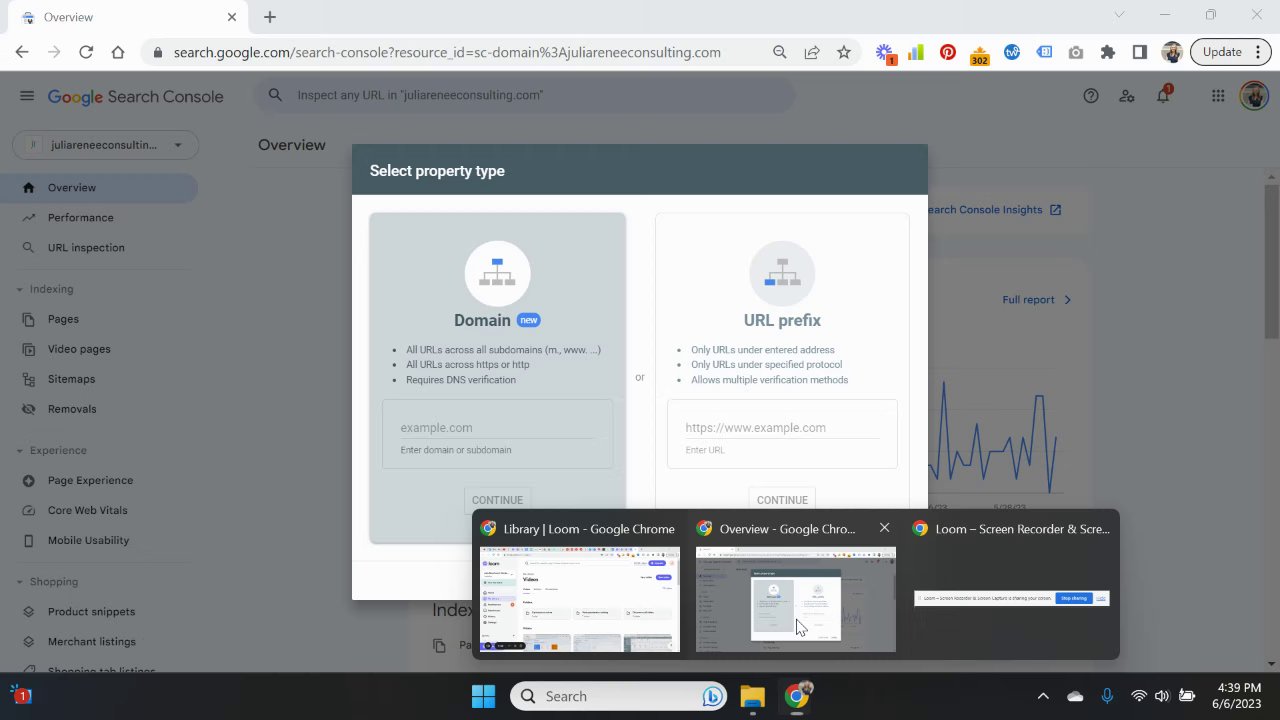Open File Explorer from the taskbar
Image resolution: width=1280 pixels, height=720 pixels.
click(x=752, y=696)
